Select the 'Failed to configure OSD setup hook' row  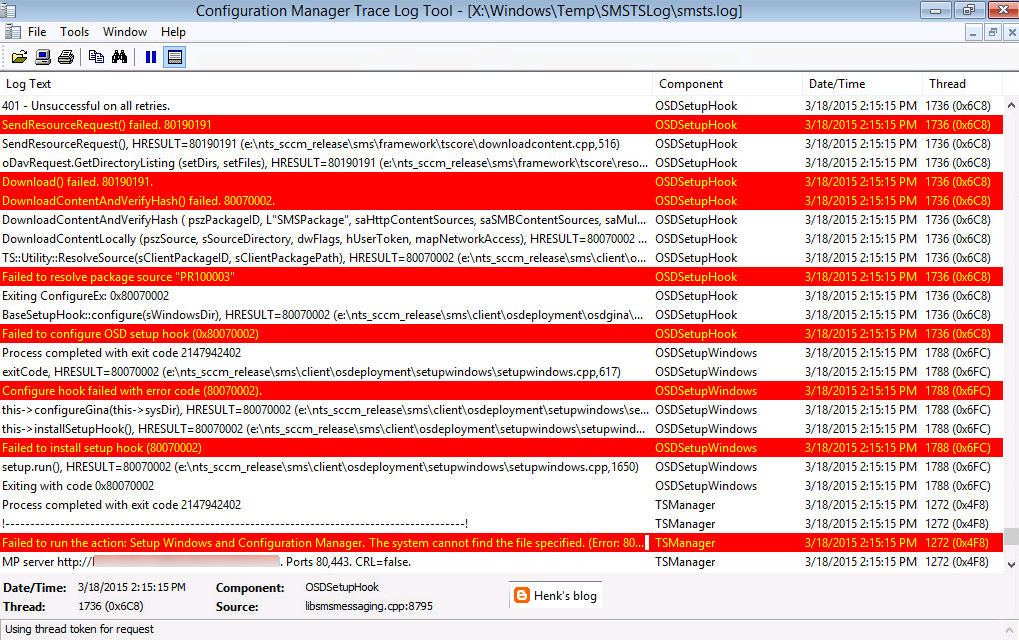coord(501,334)
